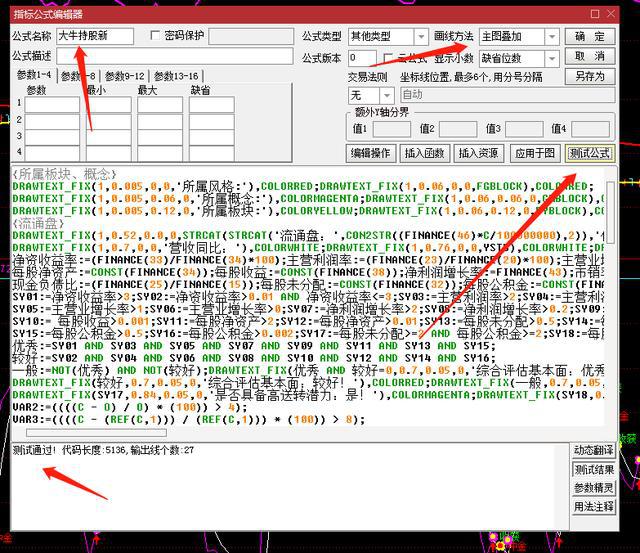
Task: Close the 指标公式编辑器 window
Action: click(x=611, y=14)
